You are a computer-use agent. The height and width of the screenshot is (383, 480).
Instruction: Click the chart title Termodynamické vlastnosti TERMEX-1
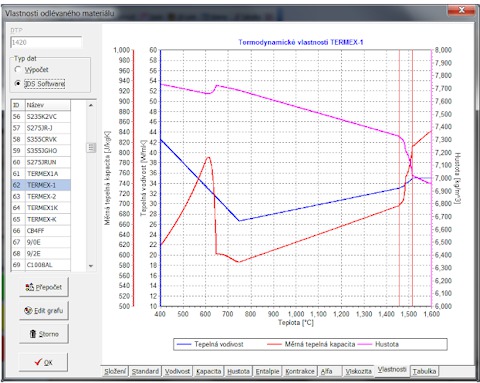301,42
